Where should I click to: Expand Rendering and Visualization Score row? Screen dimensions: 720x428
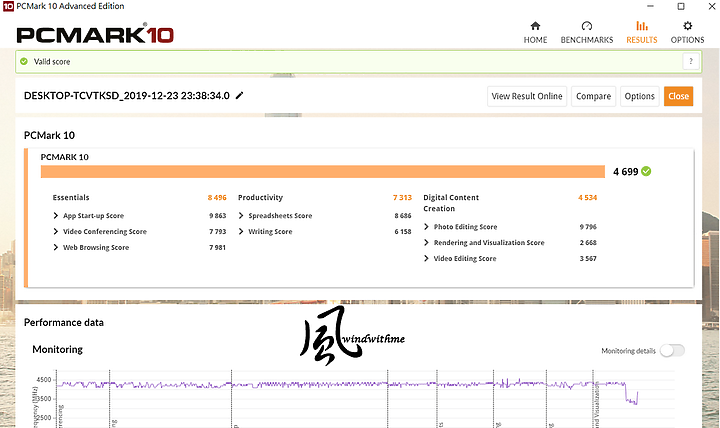point(426,242)
